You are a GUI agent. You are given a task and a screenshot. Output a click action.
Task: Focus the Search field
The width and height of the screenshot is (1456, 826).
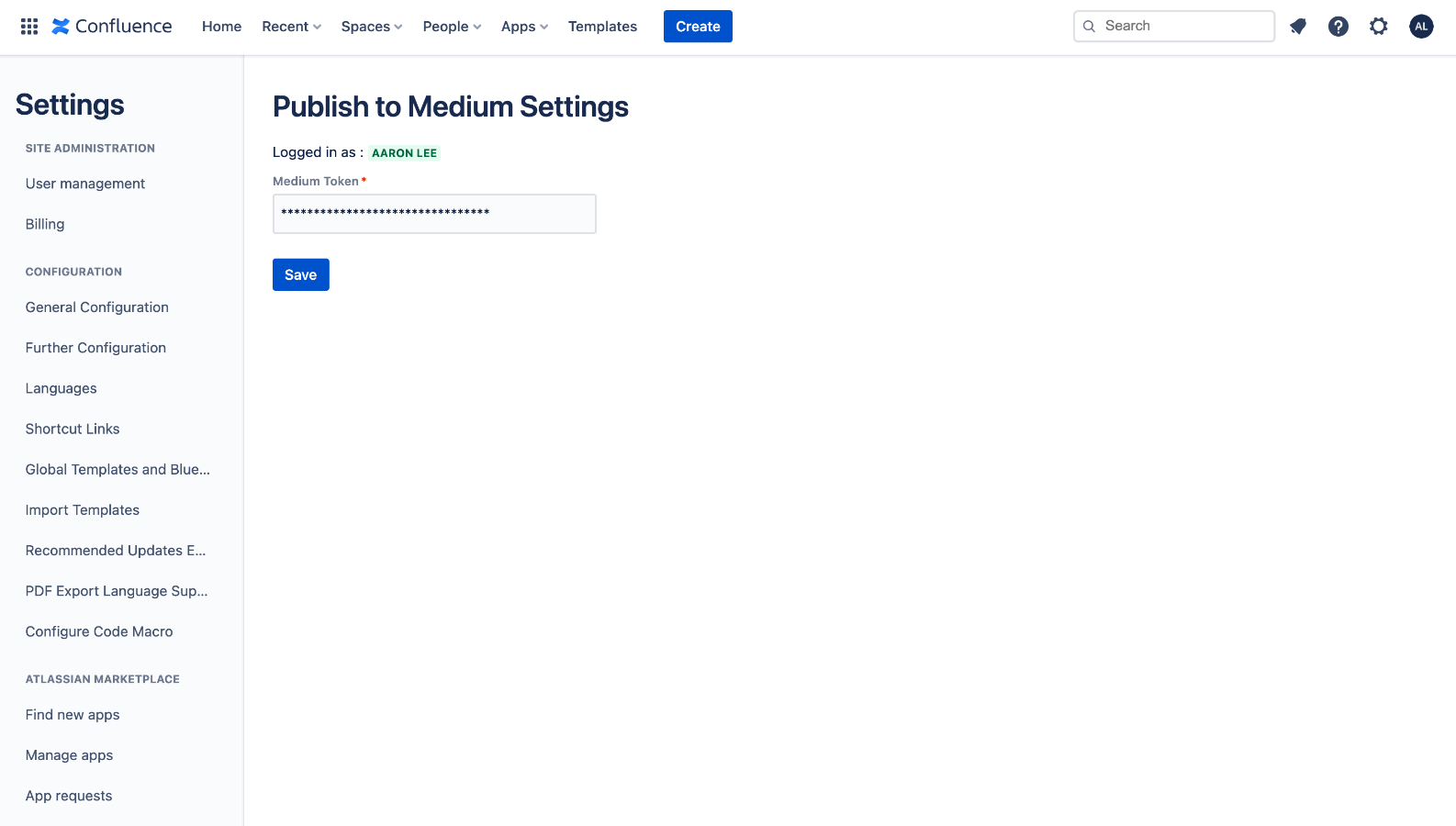coord(1174,26)
